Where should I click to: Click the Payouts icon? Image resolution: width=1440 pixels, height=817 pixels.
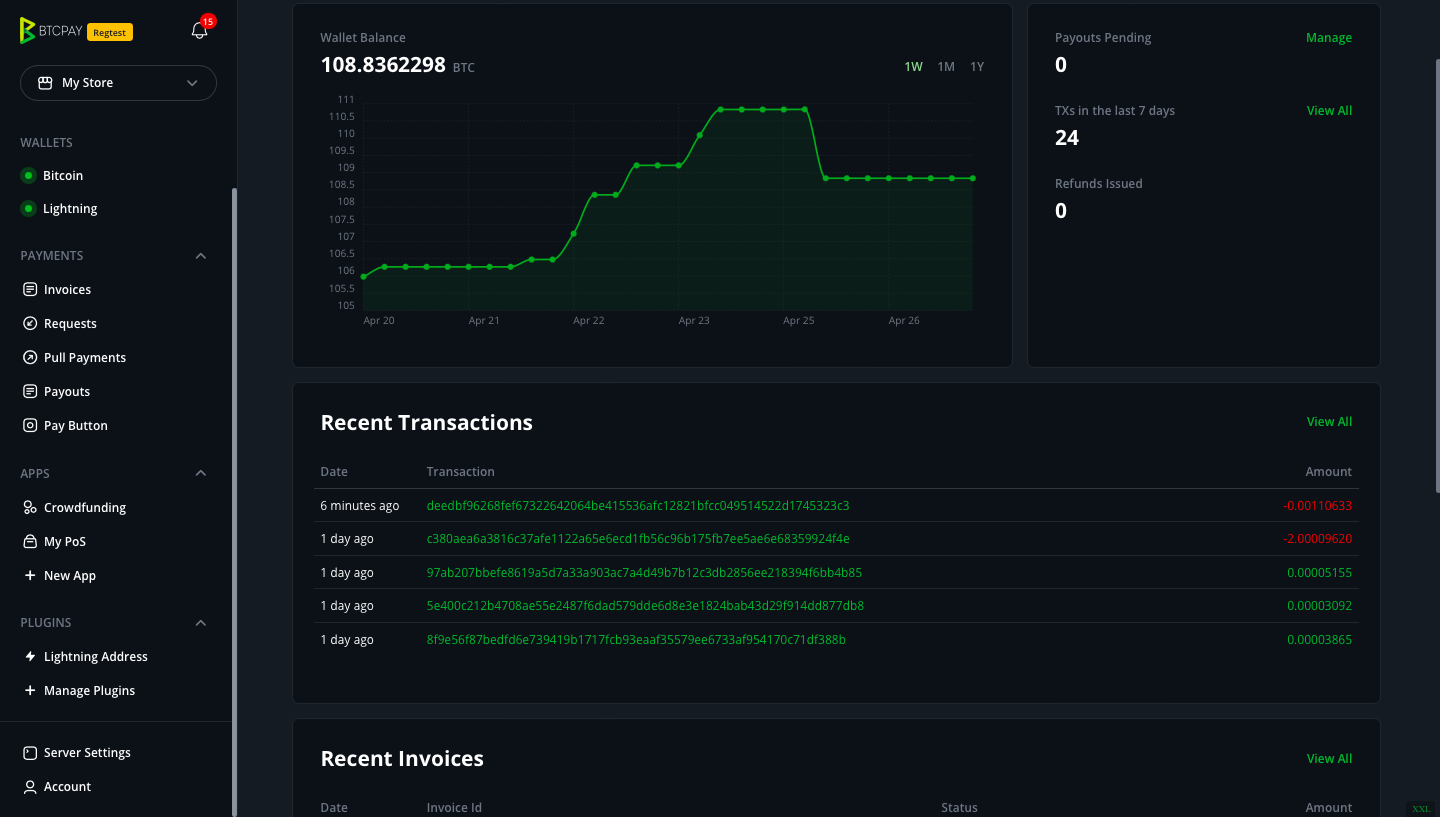[x=30, y=391]
